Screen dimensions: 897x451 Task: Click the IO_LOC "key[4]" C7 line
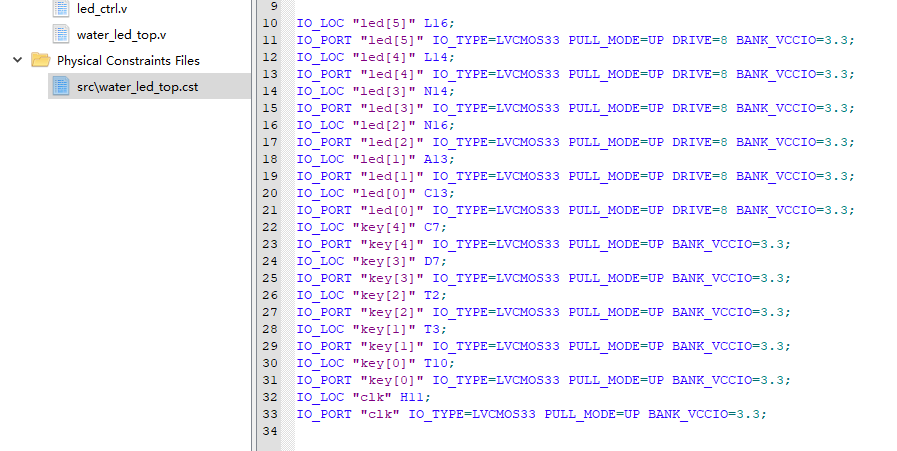372,227
